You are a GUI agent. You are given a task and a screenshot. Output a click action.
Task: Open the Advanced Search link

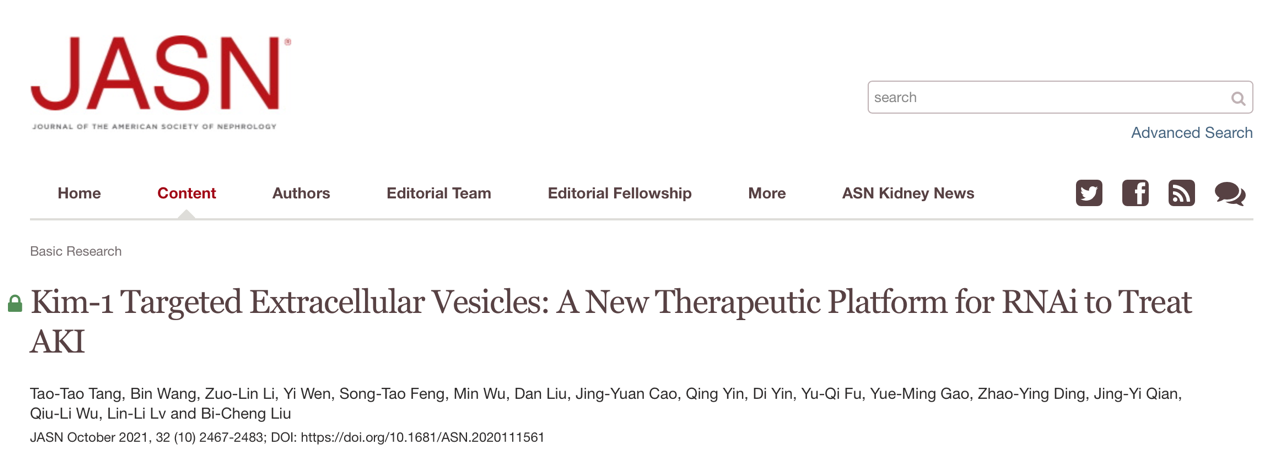pos(1191,133)
